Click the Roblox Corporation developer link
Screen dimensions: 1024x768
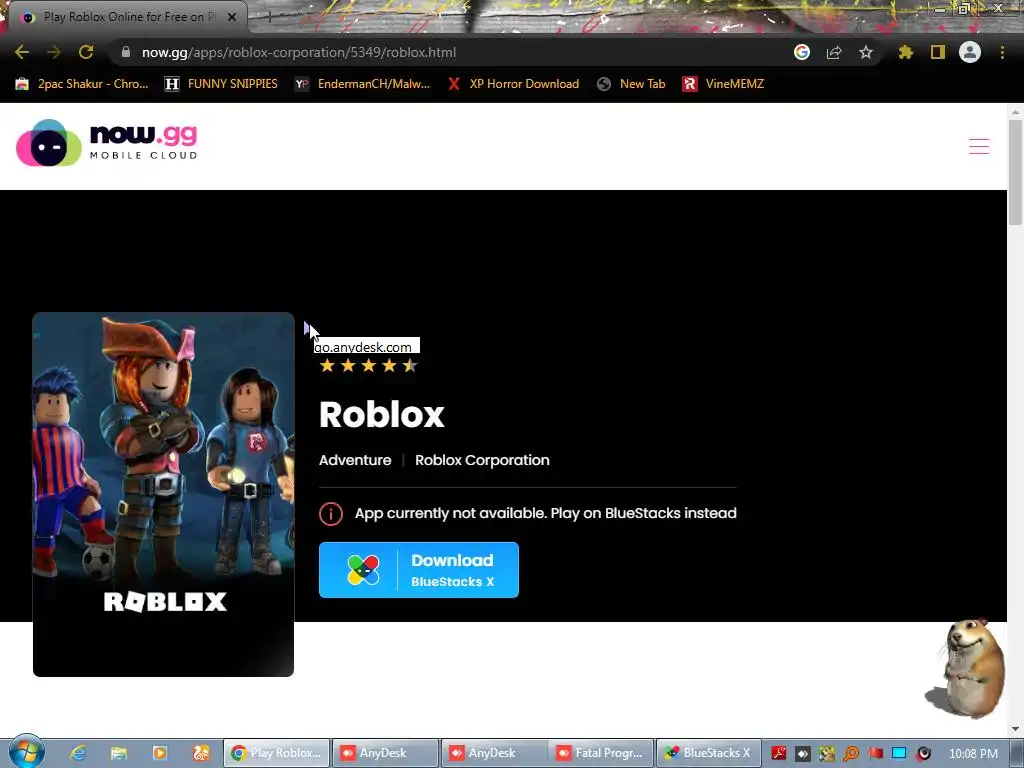pyautogui.click(x=482, y=460)
